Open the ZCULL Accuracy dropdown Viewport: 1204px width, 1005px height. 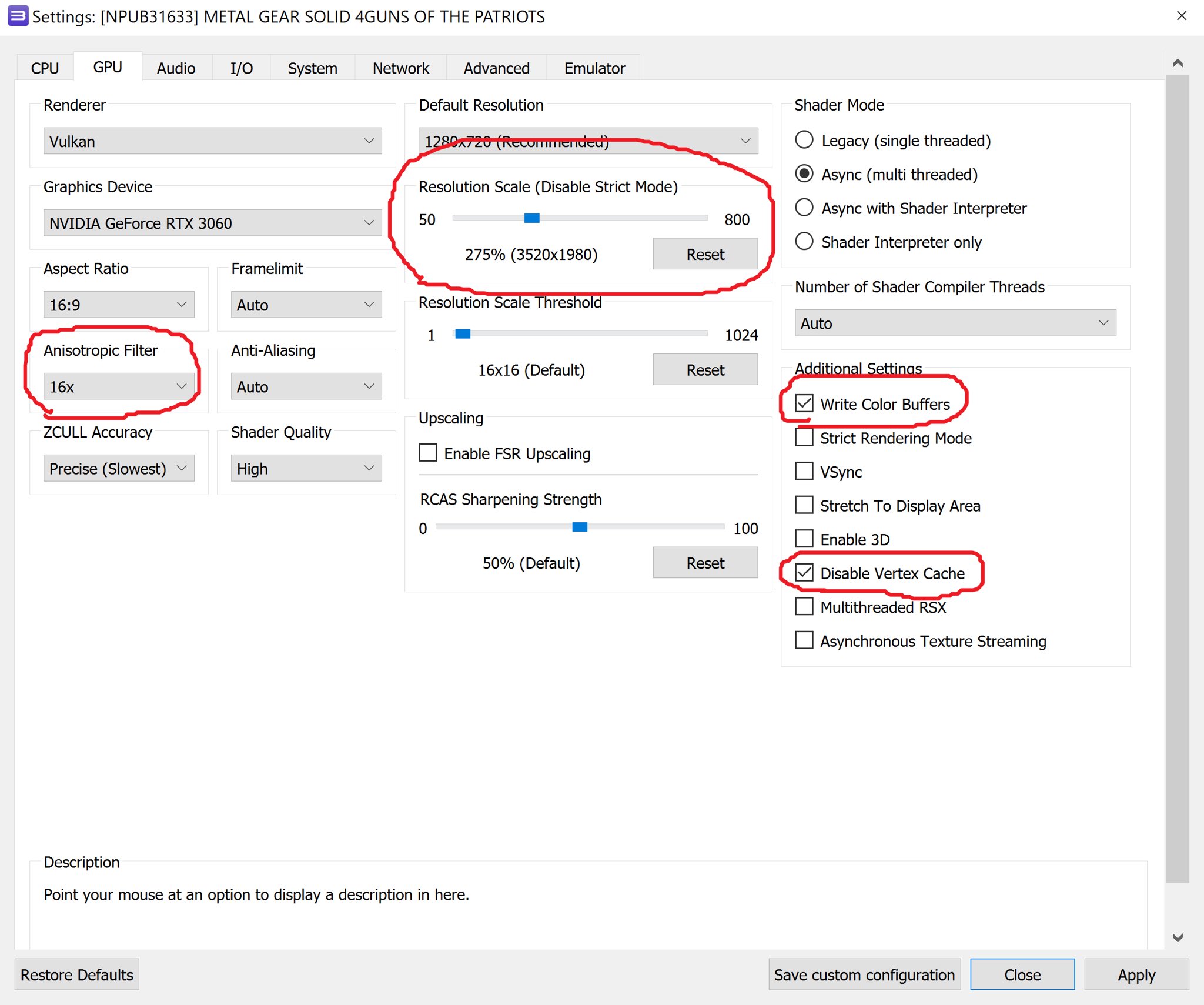[x=118, y=469]
